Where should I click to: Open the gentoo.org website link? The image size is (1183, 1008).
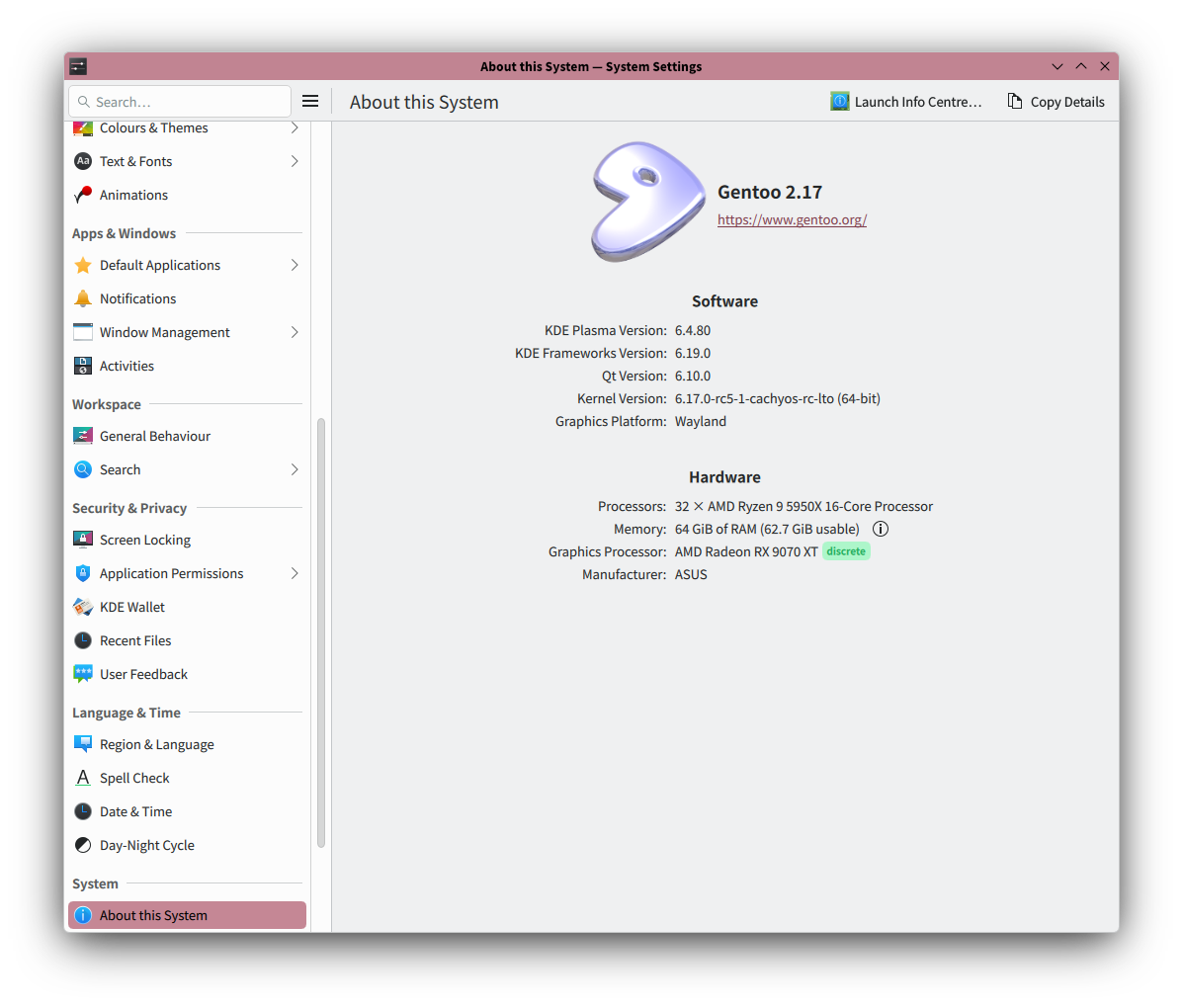[x=792, y=219]
